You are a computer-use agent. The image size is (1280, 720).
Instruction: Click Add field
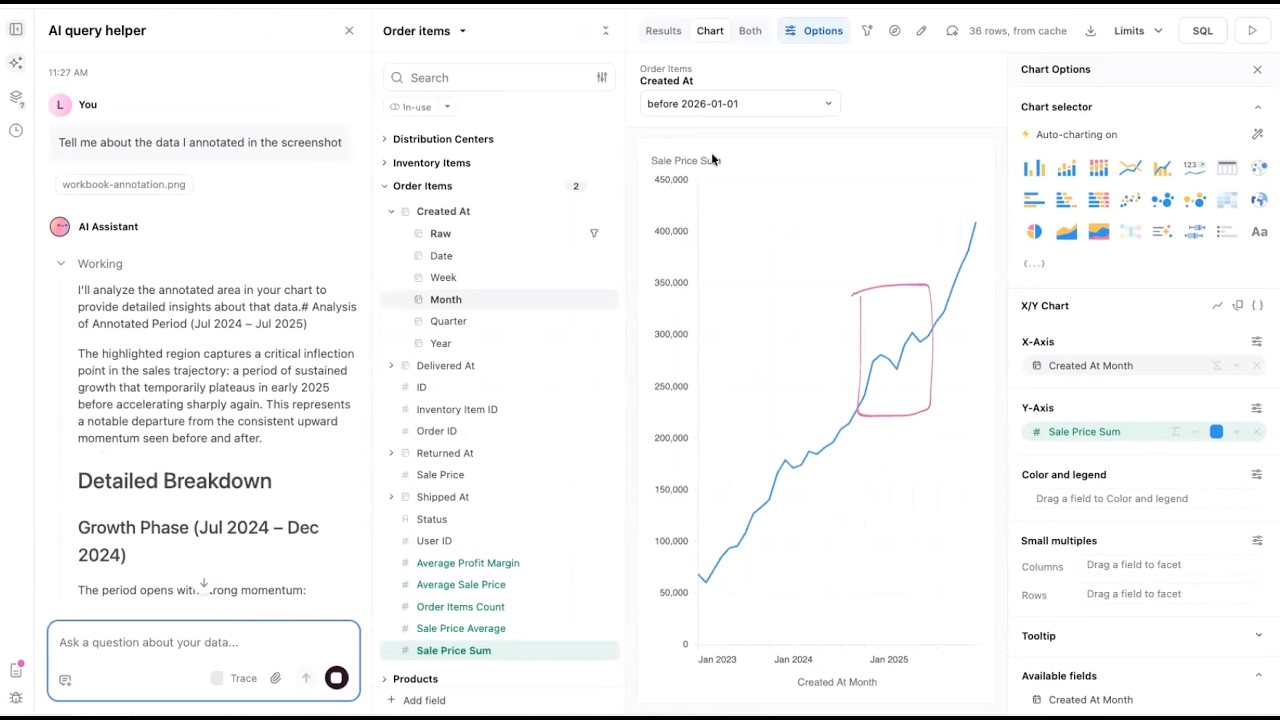tap(416, 700)
